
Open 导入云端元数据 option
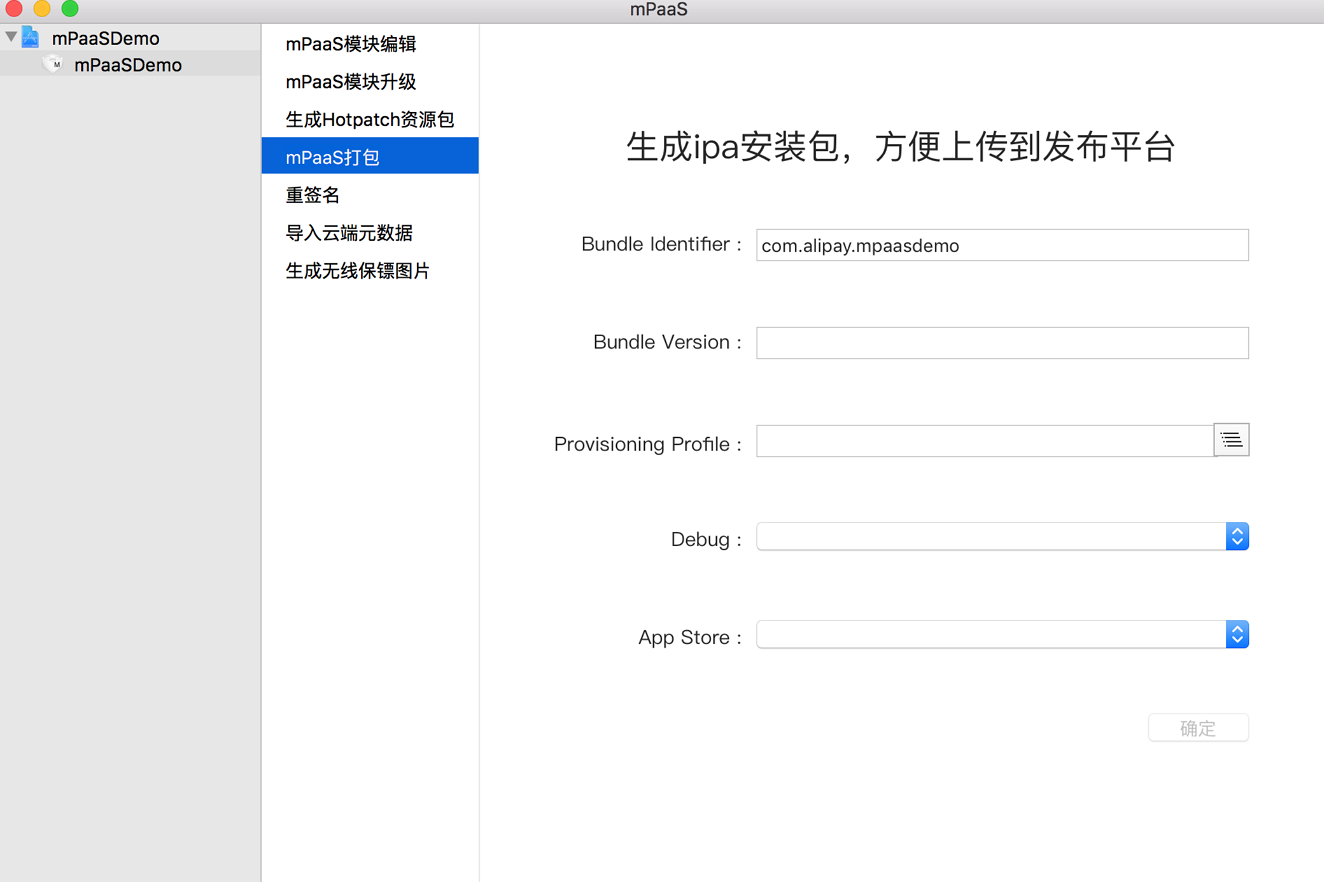pos(370,233)
